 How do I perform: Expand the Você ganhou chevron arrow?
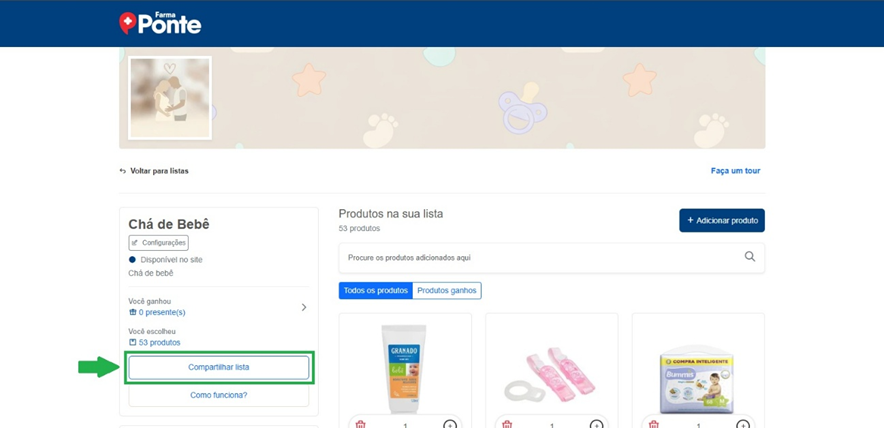(304, 307)
